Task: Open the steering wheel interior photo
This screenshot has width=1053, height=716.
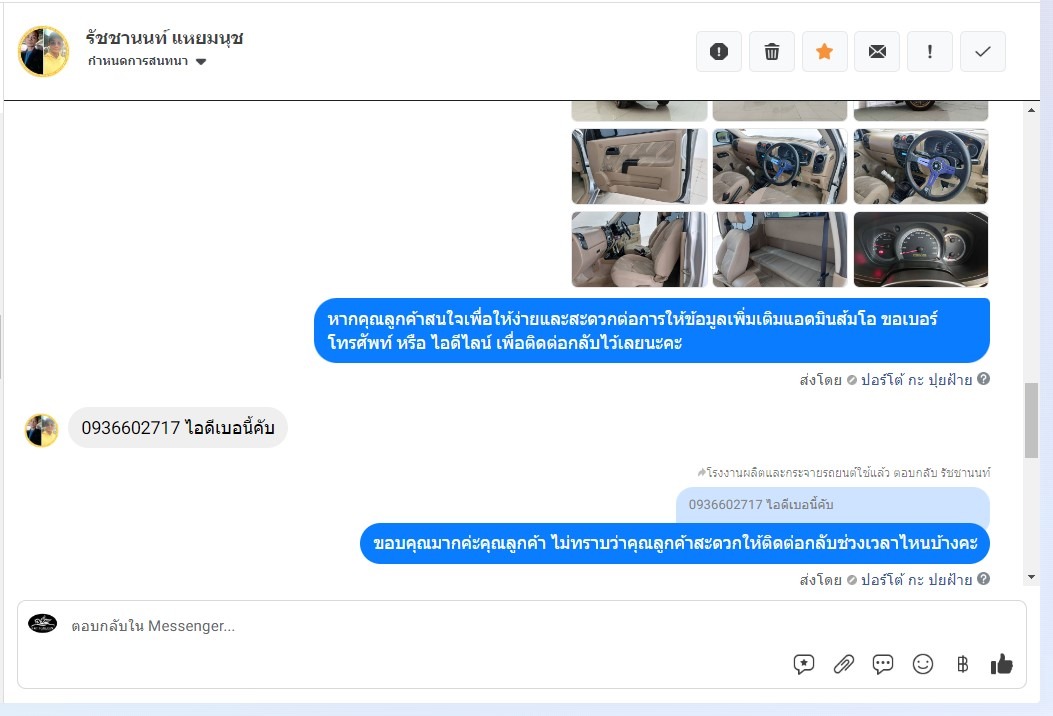Action: (x=921, y=167)
